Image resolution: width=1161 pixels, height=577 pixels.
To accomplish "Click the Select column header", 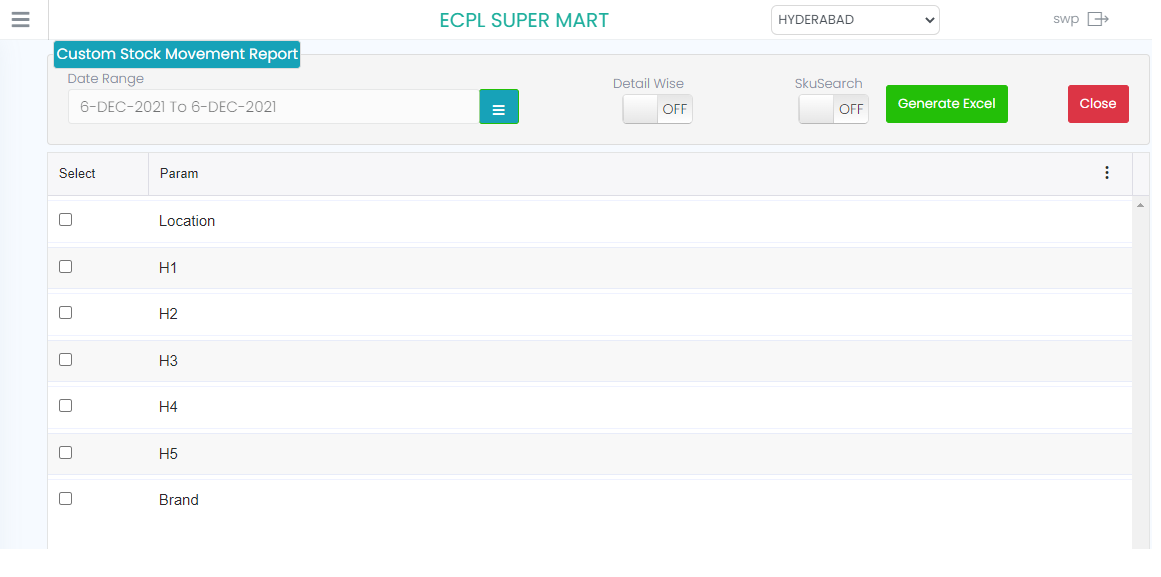I will coord(98,173).
